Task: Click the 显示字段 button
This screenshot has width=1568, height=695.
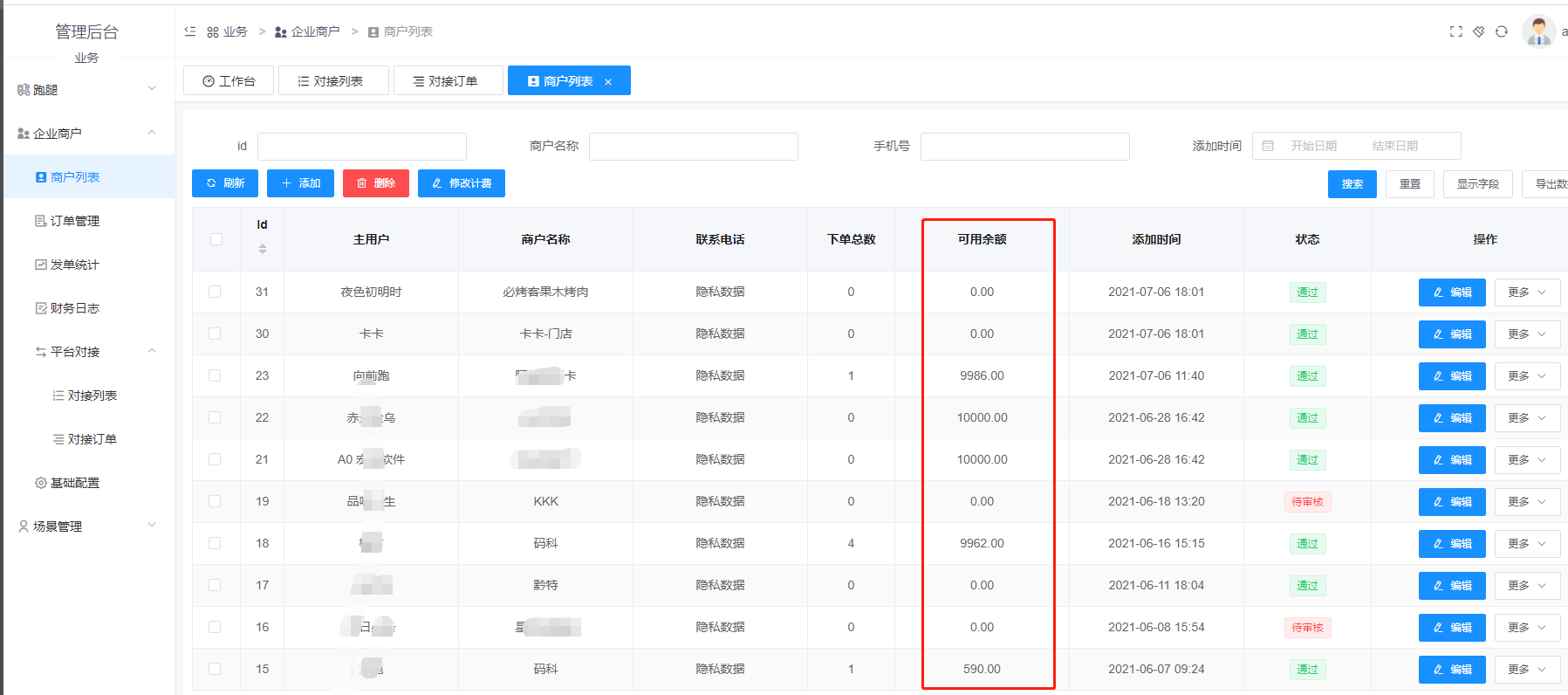Action: 1478,184
